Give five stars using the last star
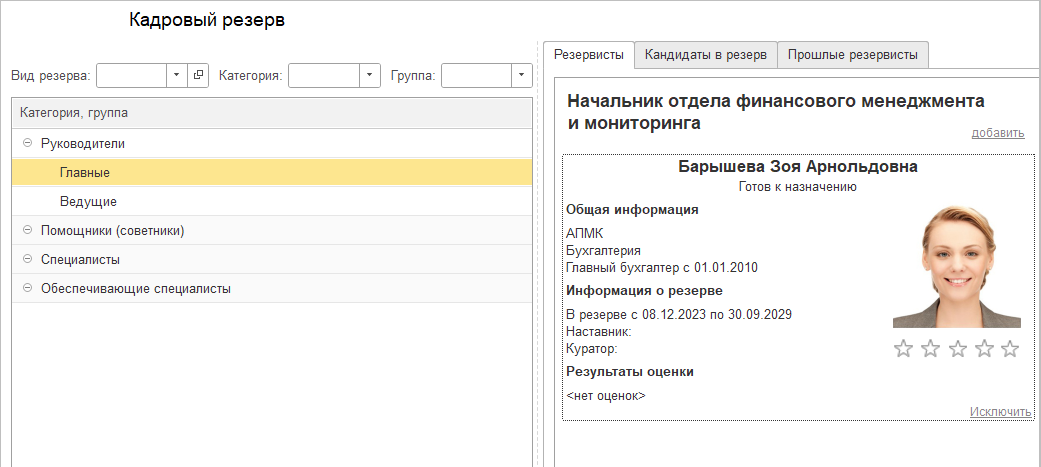Viewport: 1041px width, 467px height. (x=1010, y=348)
